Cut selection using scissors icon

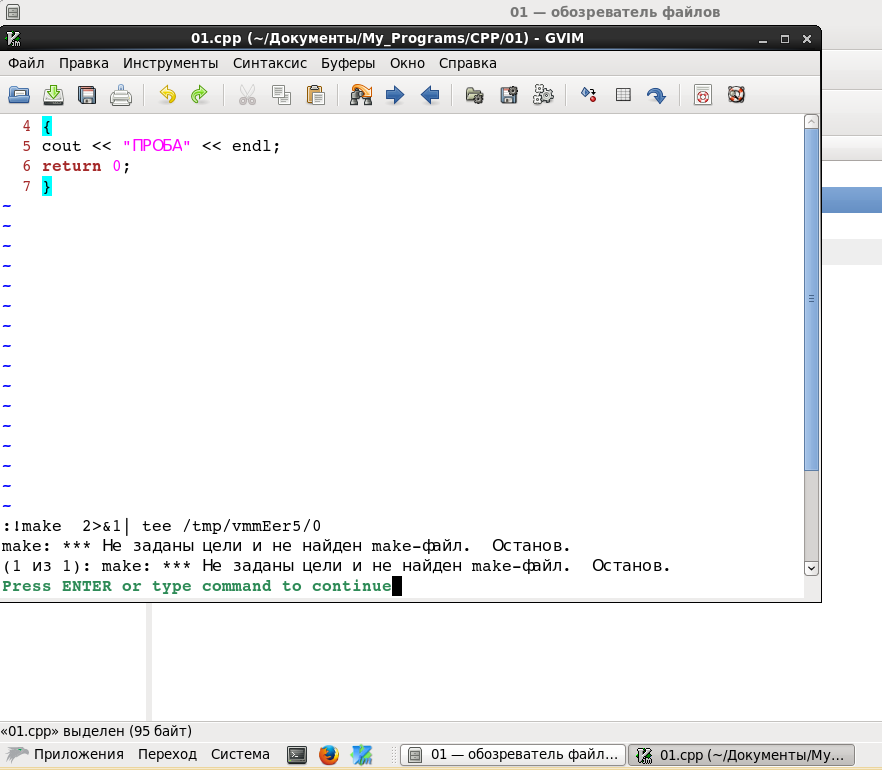point(247,95)
